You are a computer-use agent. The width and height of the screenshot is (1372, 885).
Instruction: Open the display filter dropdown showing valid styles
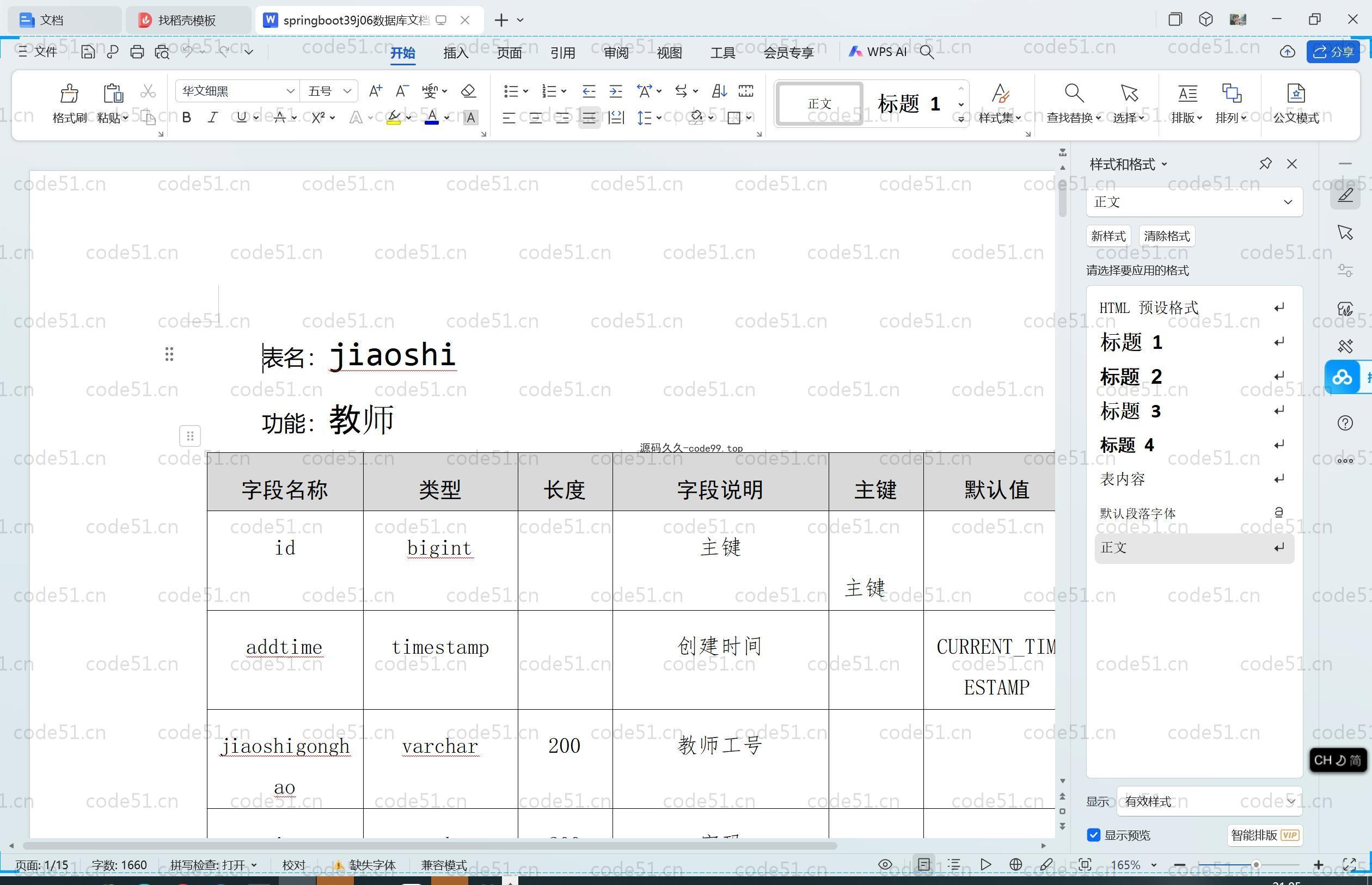1209,801
